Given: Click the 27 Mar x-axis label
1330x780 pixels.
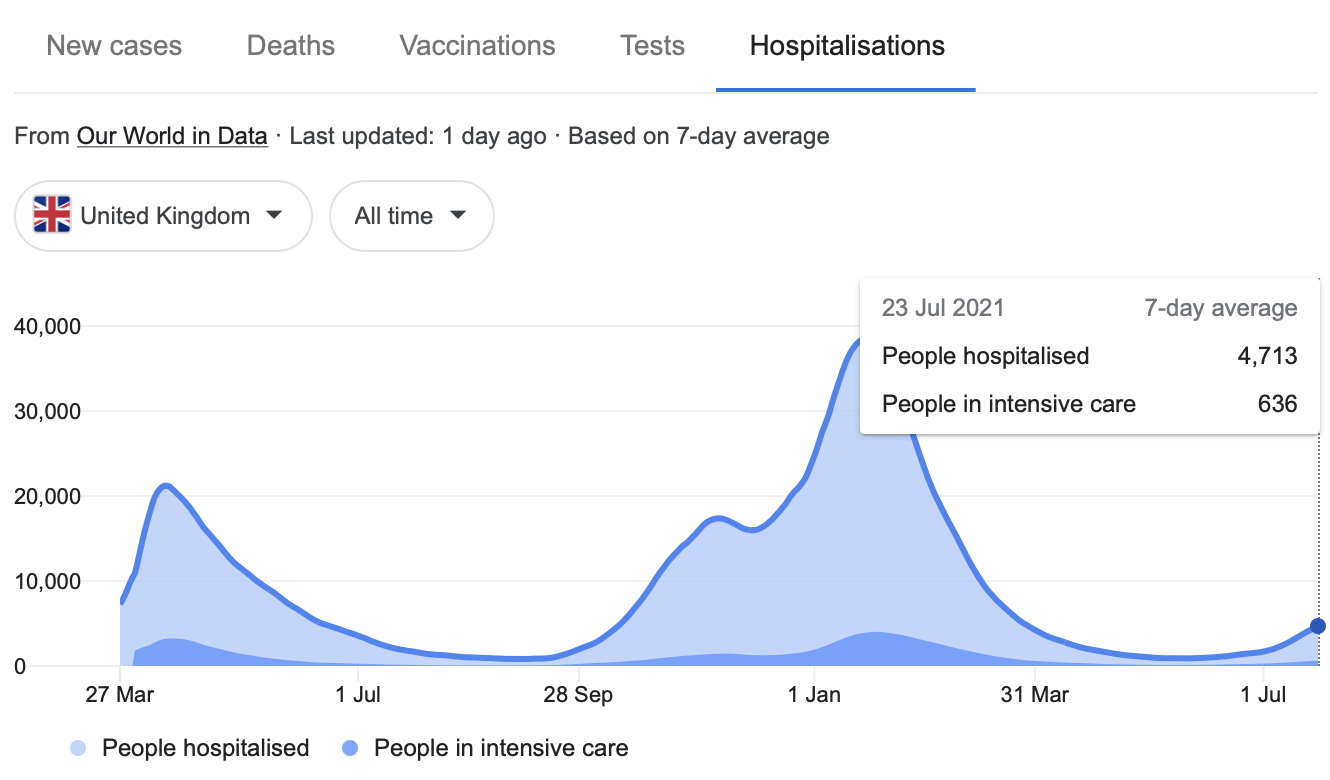Looking at the screenshot, I should (x=119, y=695).
